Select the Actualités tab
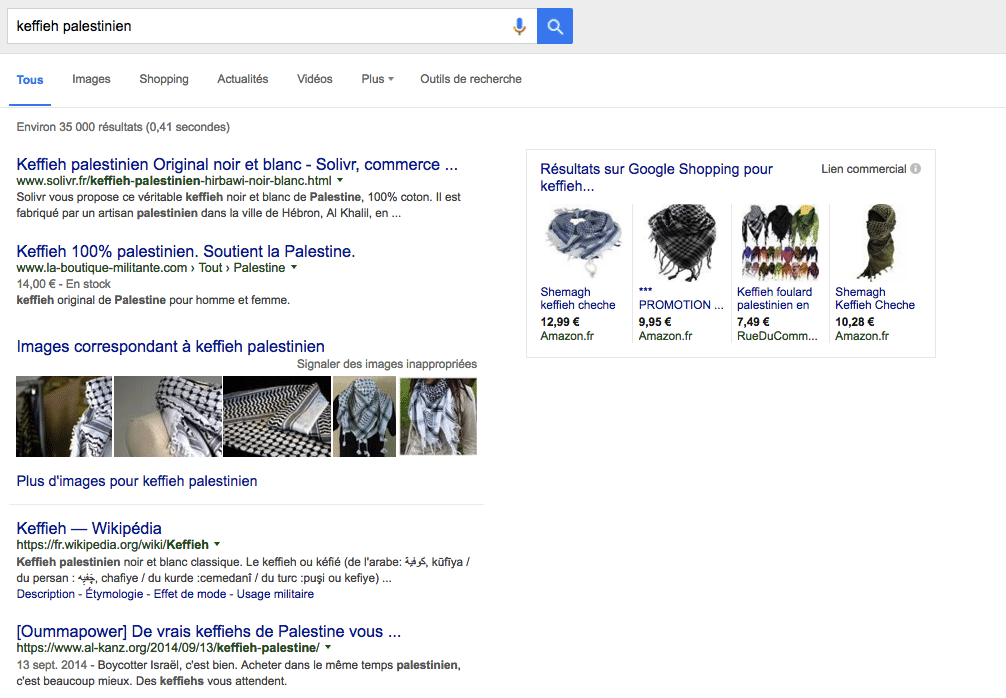The width and height of the screenshot is (1006, 698). click(x=243, y=79)
